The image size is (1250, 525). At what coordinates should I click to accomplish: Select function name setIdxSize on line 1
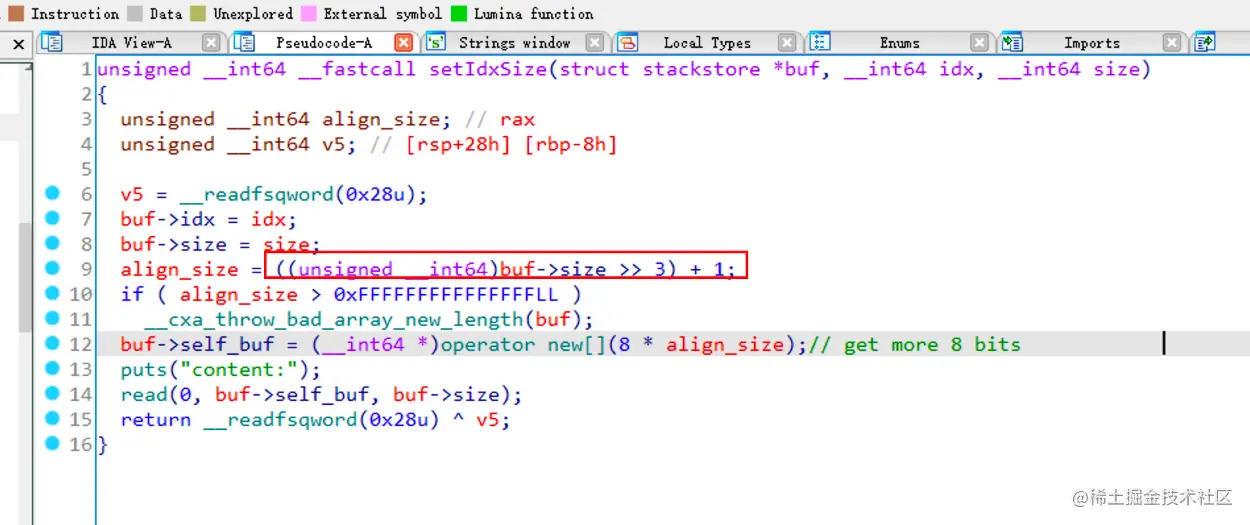click(490, 69)
